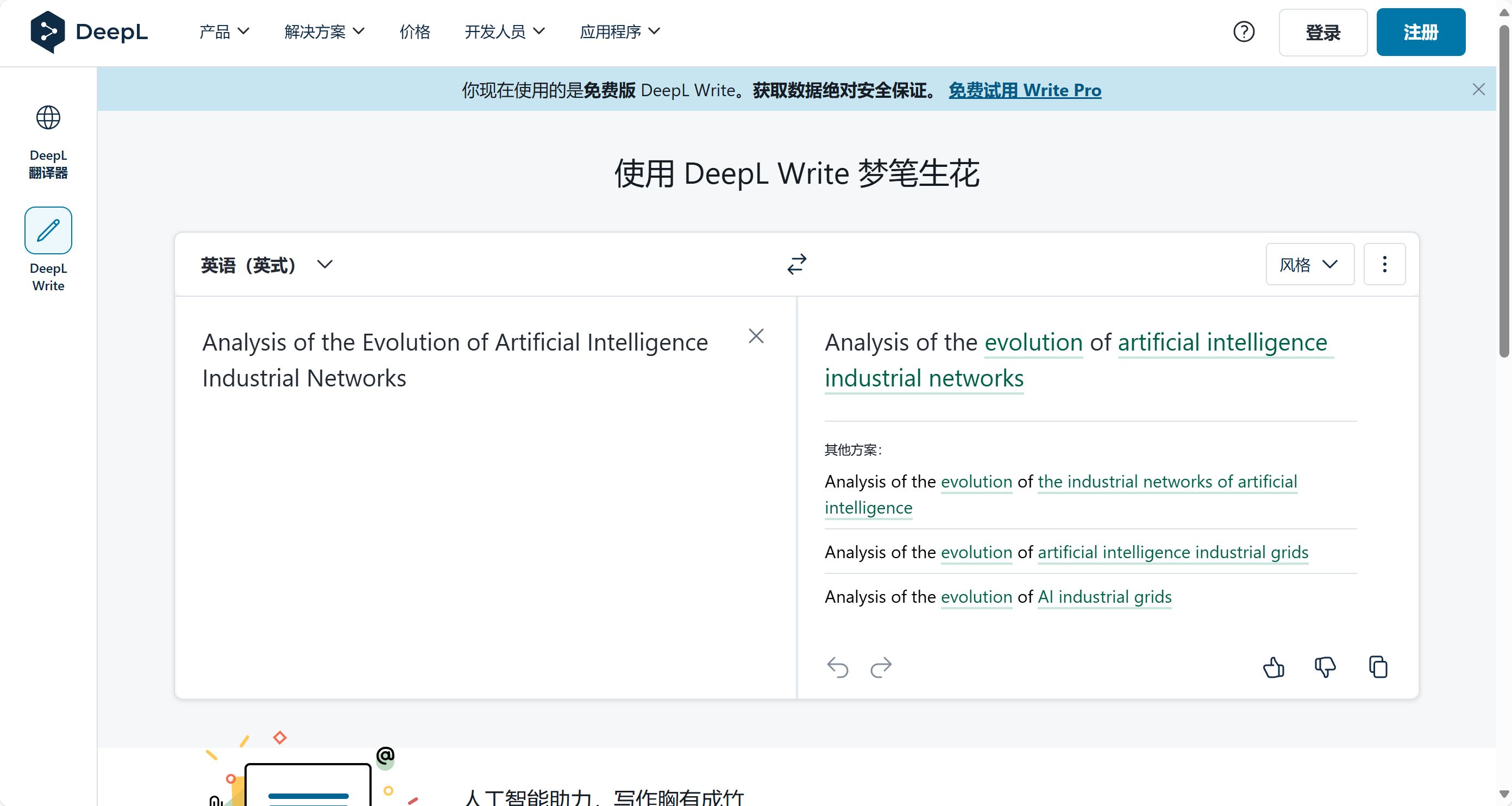Screen dimensions: 1512x806
Task: Click the DeepL logo
Action: click(x=89, y=32)
